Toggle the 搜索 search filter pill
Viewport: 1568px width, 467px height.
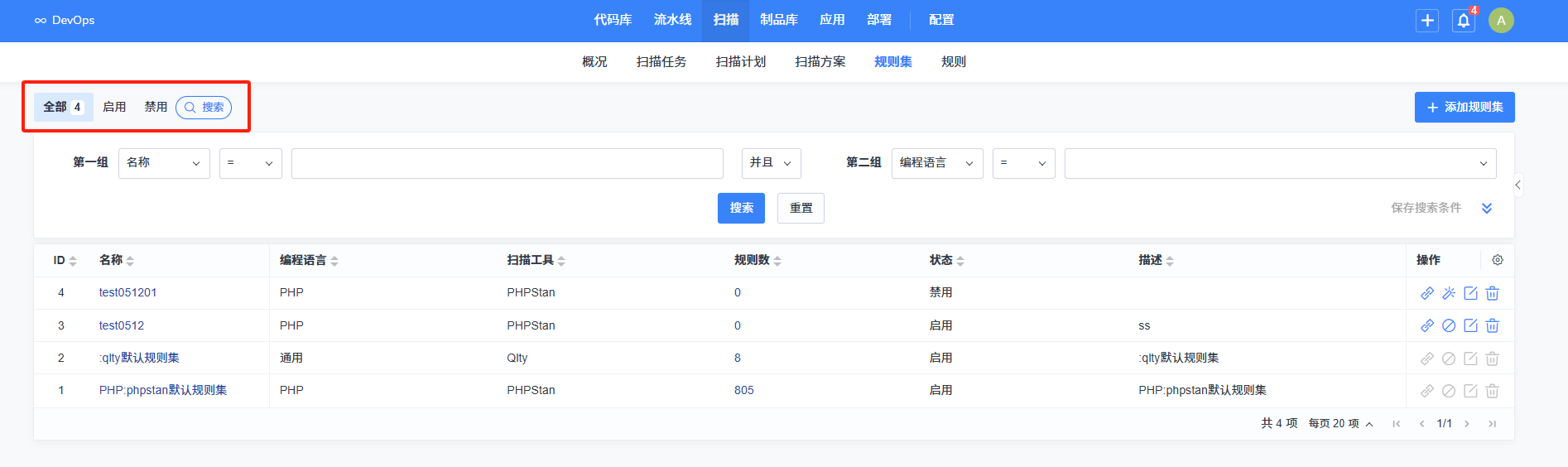(x=204, y=108)
